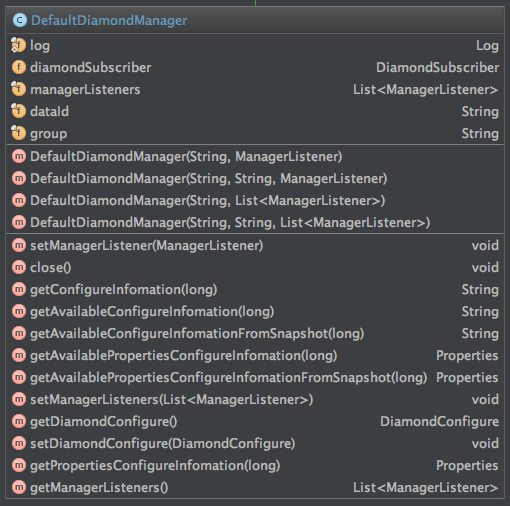
Task: Click the field icon next to diamondSubscriber
Action: pos(19,67)
